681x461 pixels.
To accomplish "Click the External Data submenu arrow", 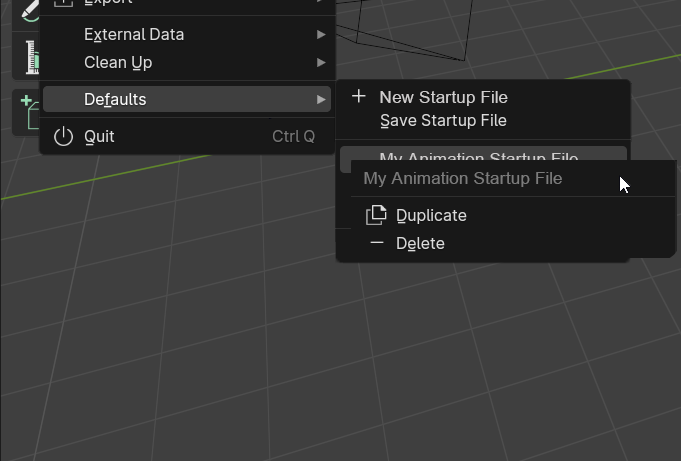I will [x=321, y=34].
